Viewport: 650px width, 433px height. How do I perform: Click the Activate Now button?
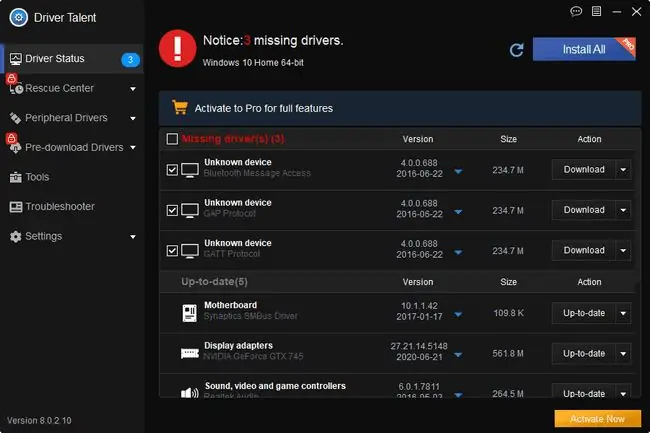pyautogui.click(x=597, y=419)
